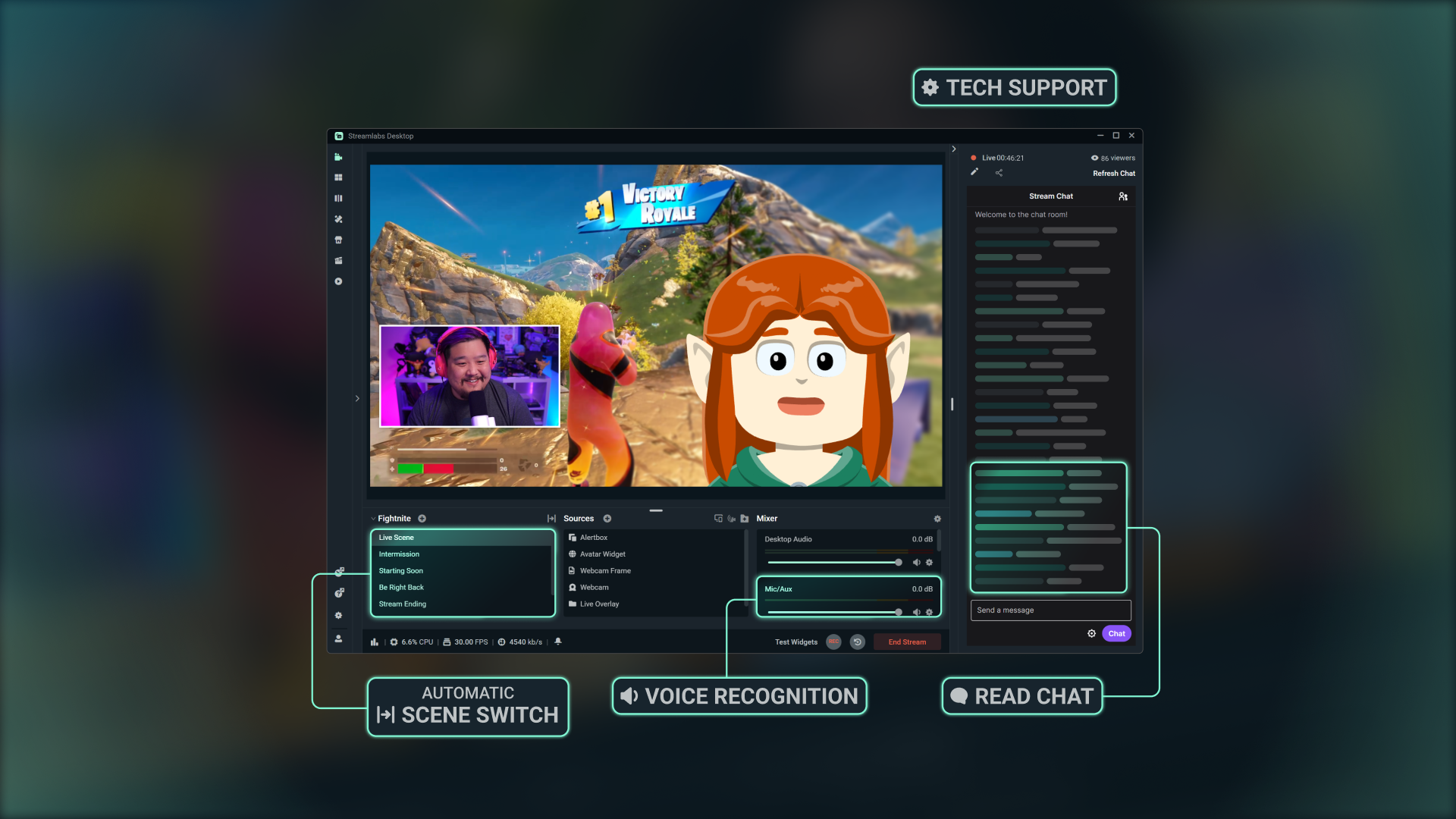Mute the Mic/Aux speaker icon
This screenshot has height=819, width=1456.
(916, 612)
